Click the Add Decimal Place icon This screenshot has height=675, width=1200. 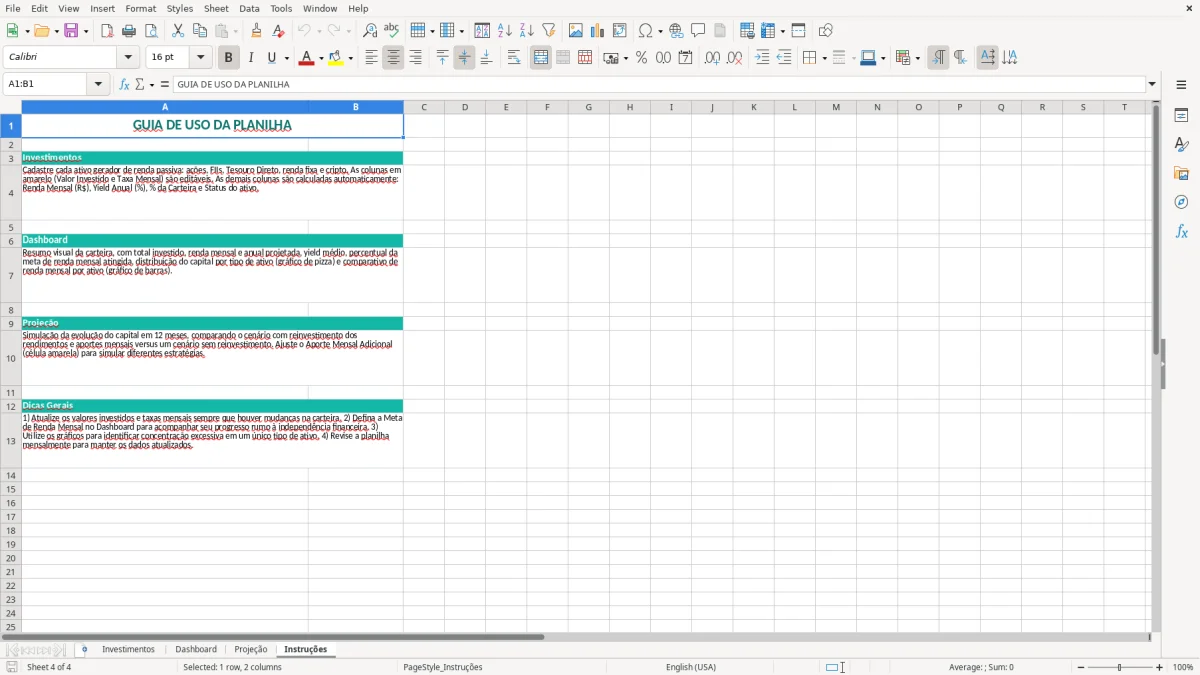click(712, 58)
